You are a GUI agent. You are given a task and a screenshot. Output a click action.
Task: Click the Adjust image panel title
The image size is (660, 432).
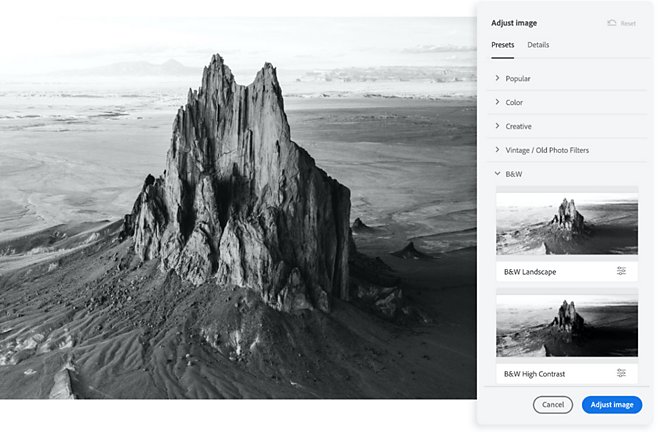click(x=514, y=23)
